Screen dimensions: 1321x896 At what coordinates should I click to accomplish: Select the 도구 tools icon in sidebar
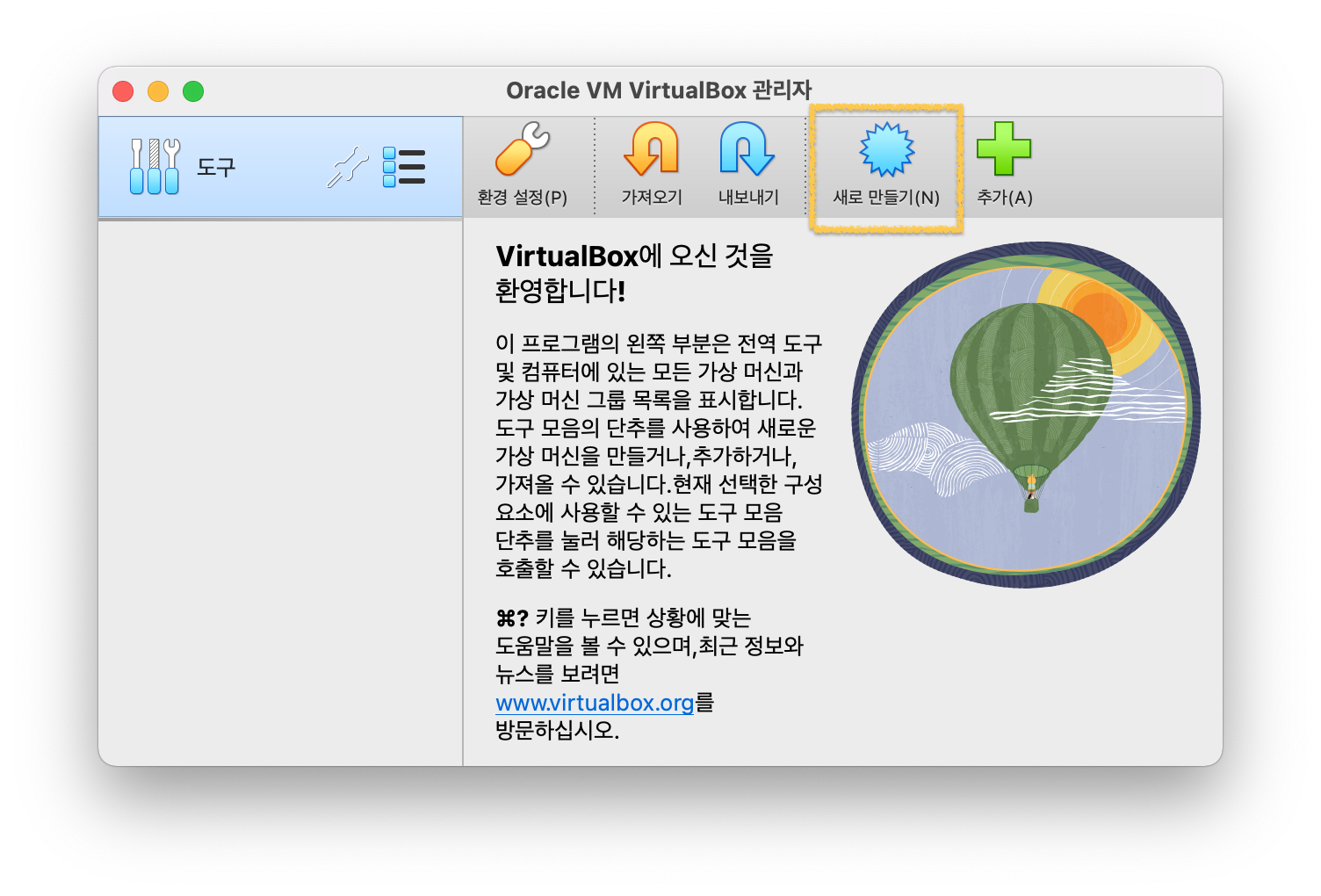pyautogui.click(x=155, y=166)
